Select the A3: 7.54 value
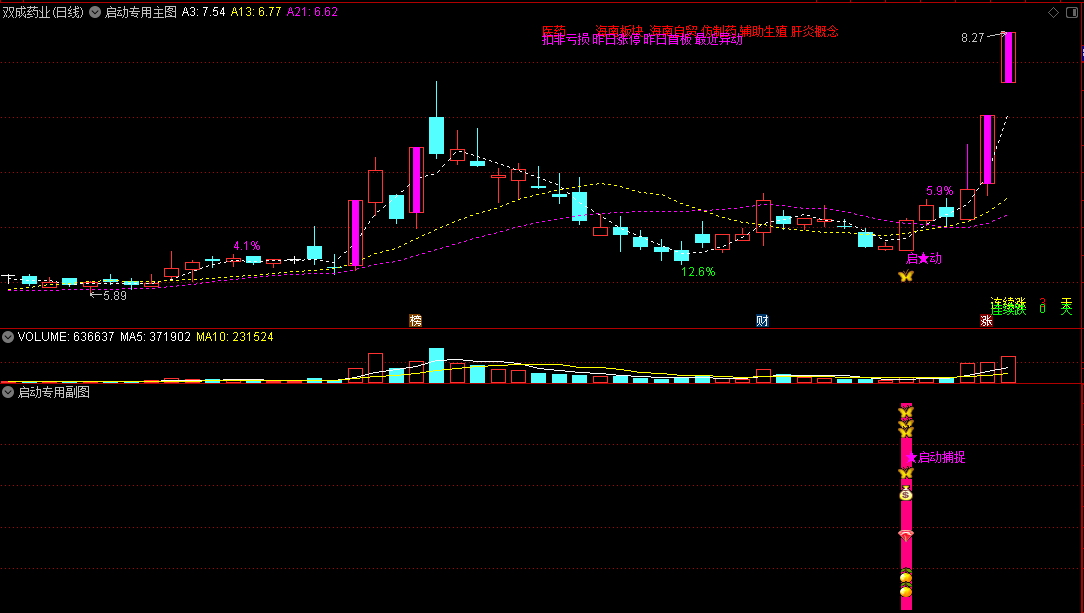 point(203,12)
